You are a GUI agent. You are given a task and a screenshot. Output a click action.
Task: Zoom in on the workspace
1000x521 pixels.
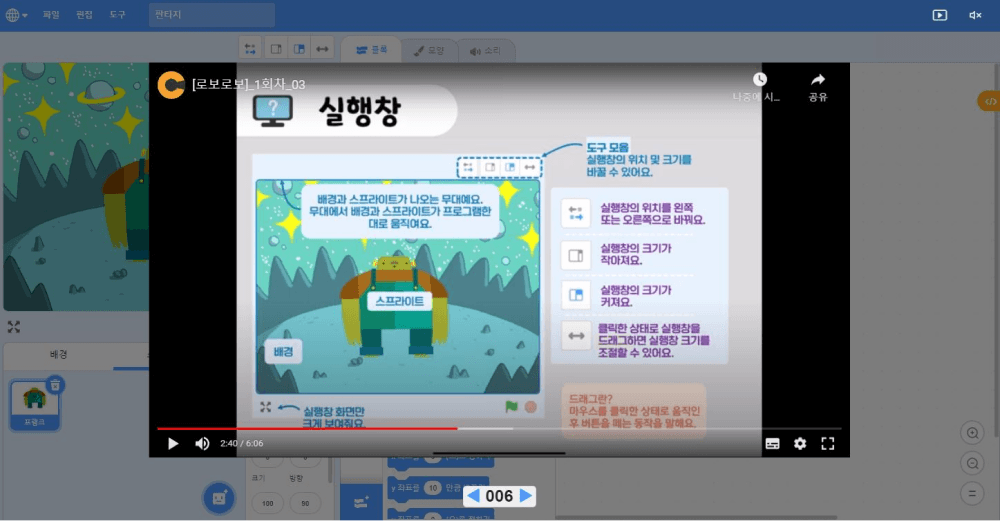[x=972, y=433]
